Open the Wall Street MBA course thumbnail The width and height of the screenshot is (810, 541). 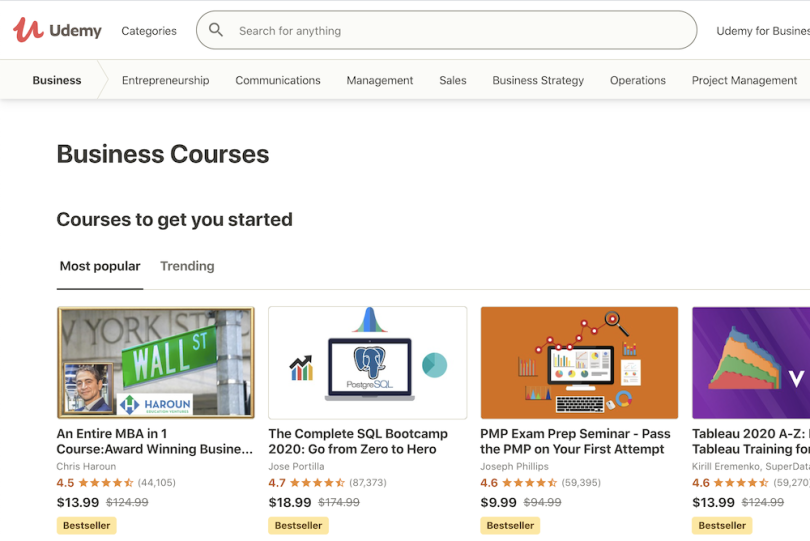pos(156,362)
